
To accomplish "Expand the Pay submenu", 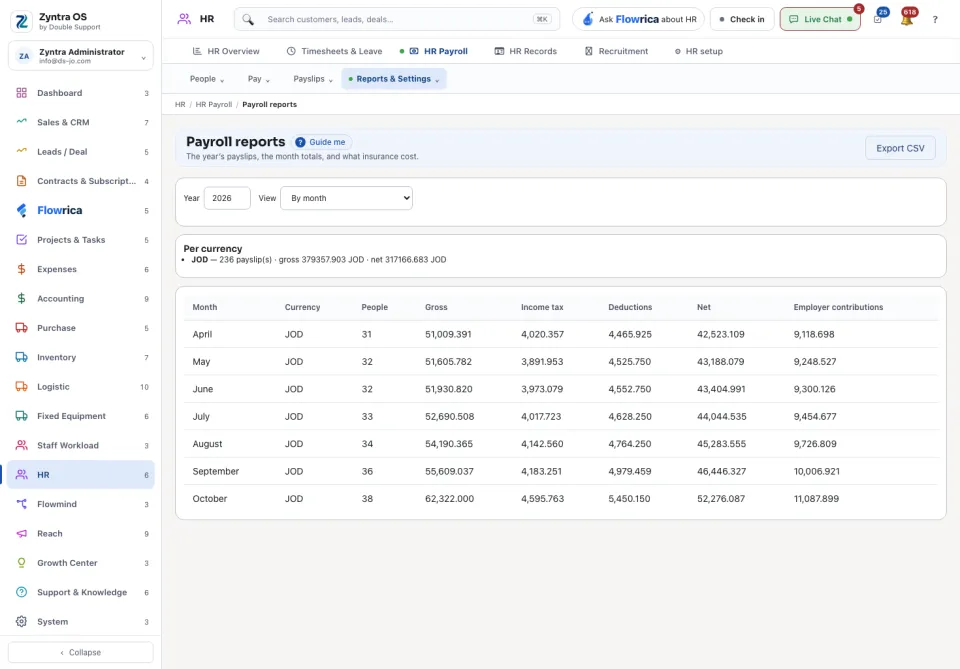I will 258,79.
